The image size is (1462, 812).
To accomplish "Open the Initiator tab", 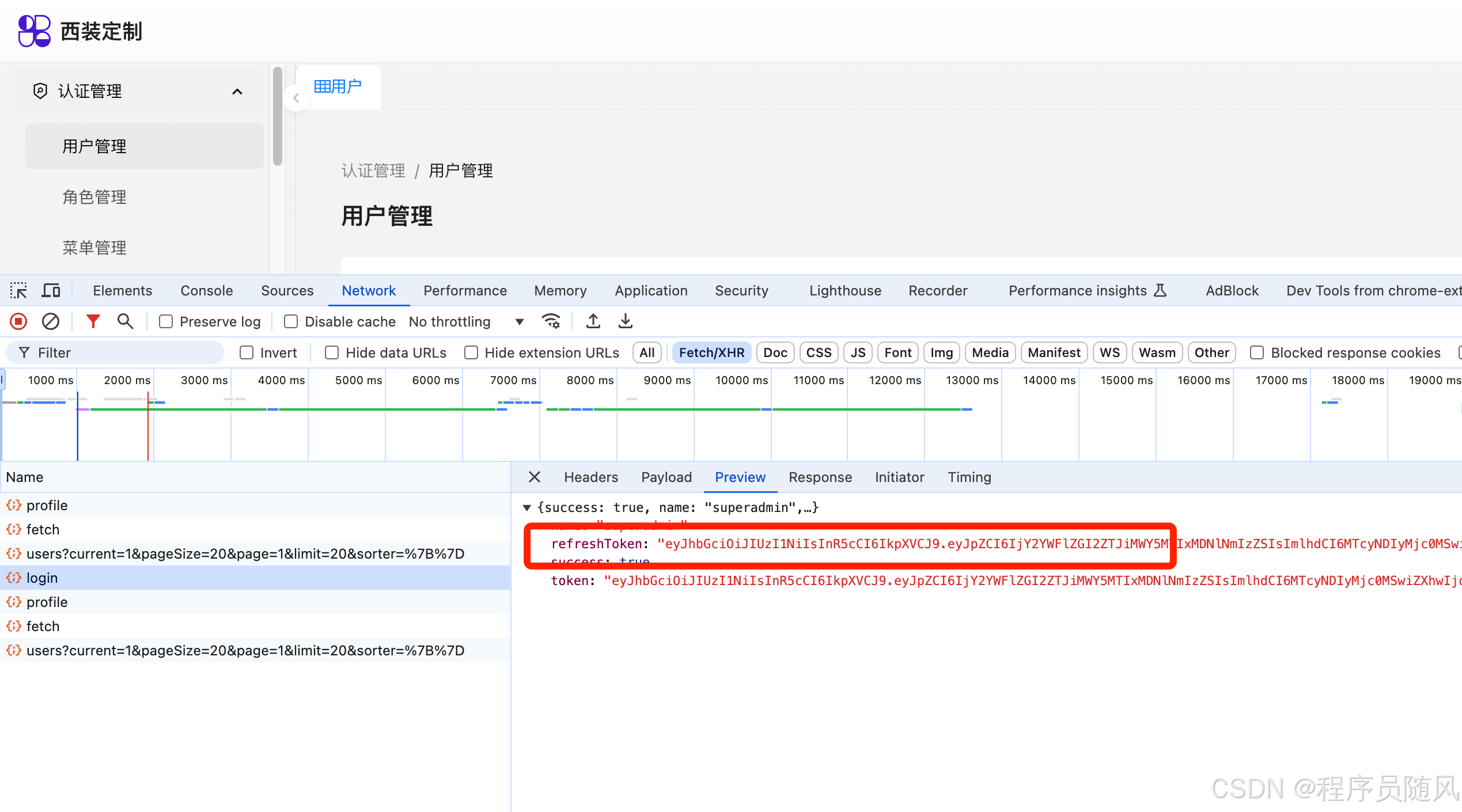I will (x=899, y=477).
